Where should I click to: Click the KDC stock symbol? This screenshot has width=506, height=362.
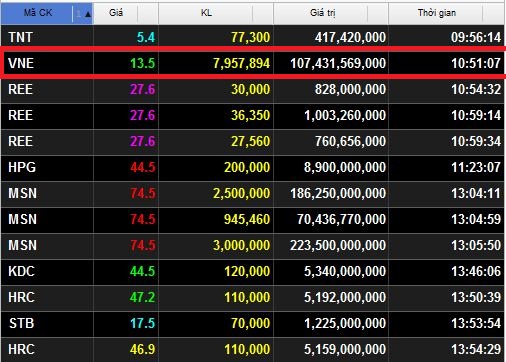coord(21,271)
